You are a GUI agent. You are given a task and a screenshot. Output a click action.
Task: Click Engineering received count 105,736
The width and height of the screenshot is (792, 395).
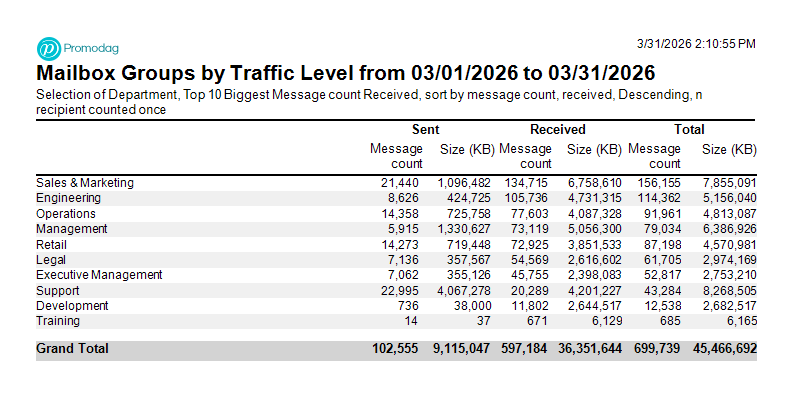pyautogui.click(x=526, y=198)
